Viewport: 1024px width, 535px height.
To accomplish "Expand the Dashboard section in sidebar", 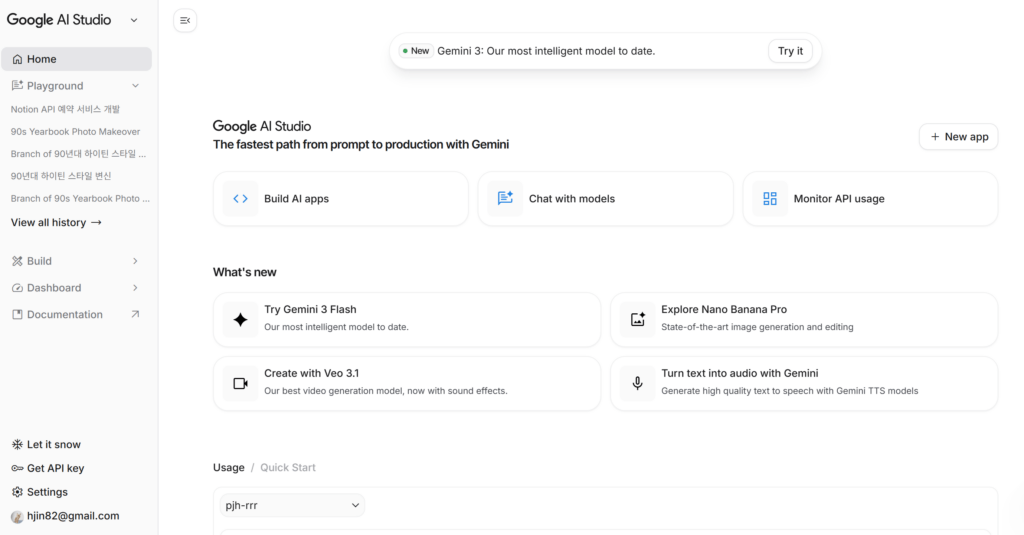I will click(x=135, y=288).
